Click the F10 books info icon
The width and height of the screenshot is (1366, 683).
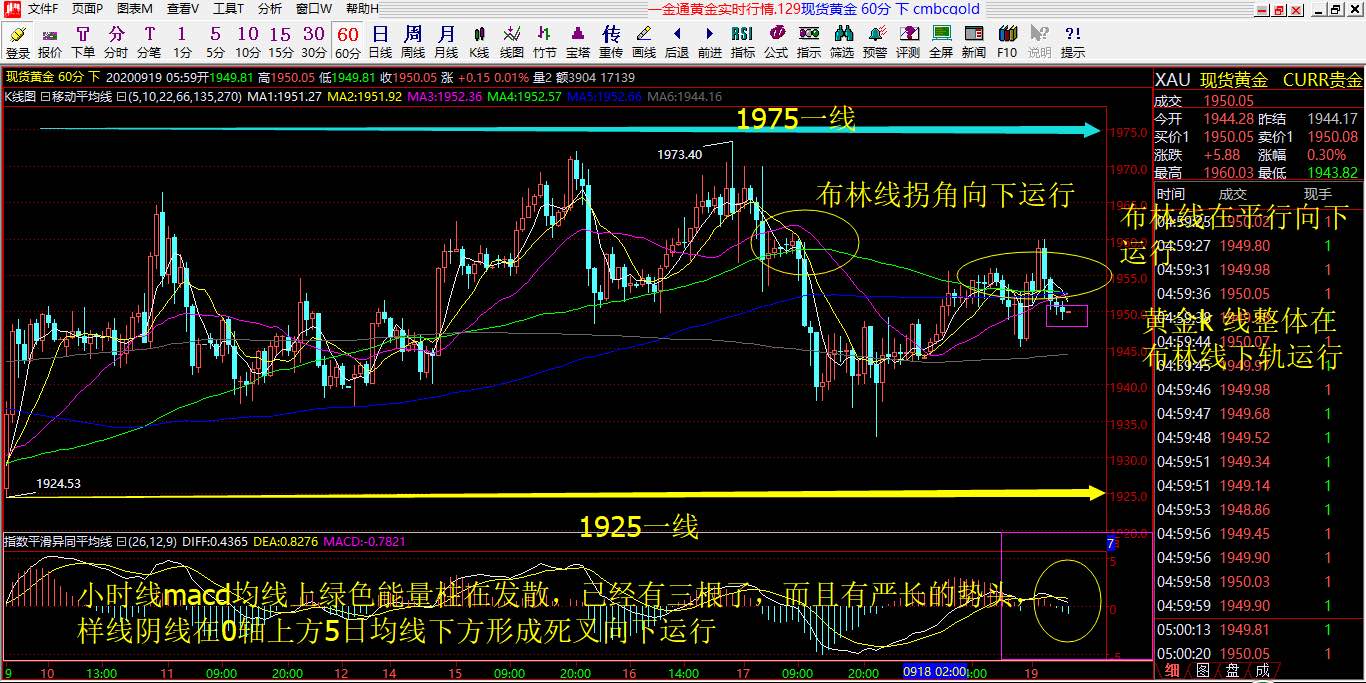1007,42
